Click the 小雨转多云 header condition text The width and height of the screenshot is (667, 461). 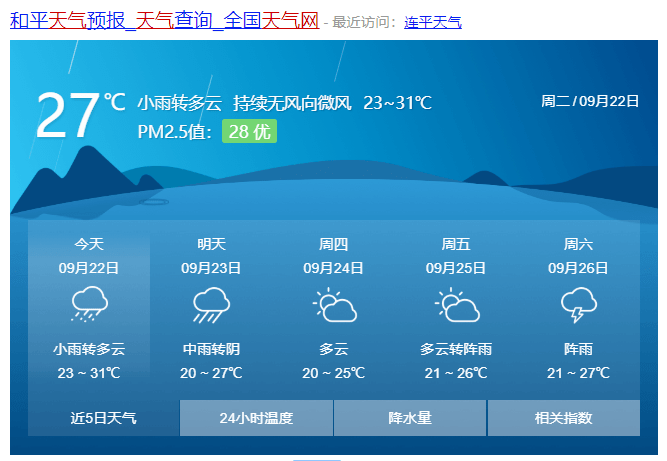click(180, 103)
